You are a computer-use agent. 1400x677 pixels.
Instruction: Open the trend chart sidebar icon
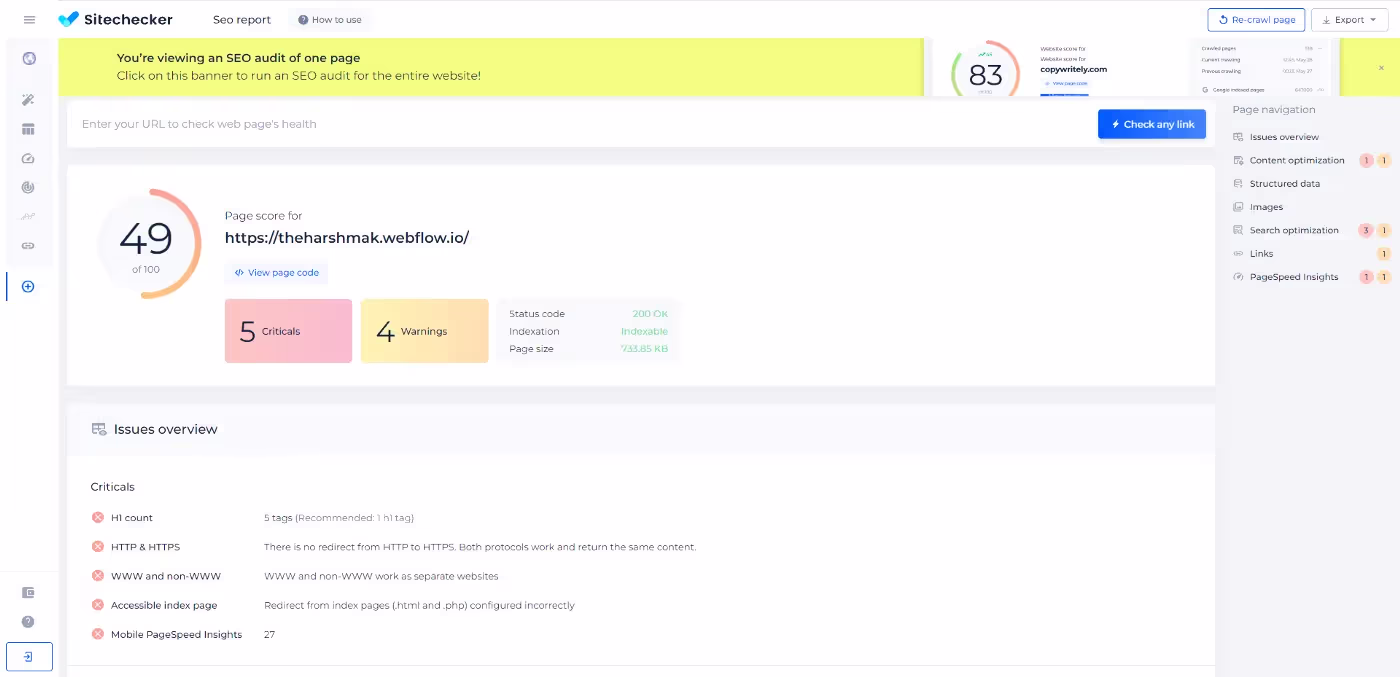click(28, 216)
